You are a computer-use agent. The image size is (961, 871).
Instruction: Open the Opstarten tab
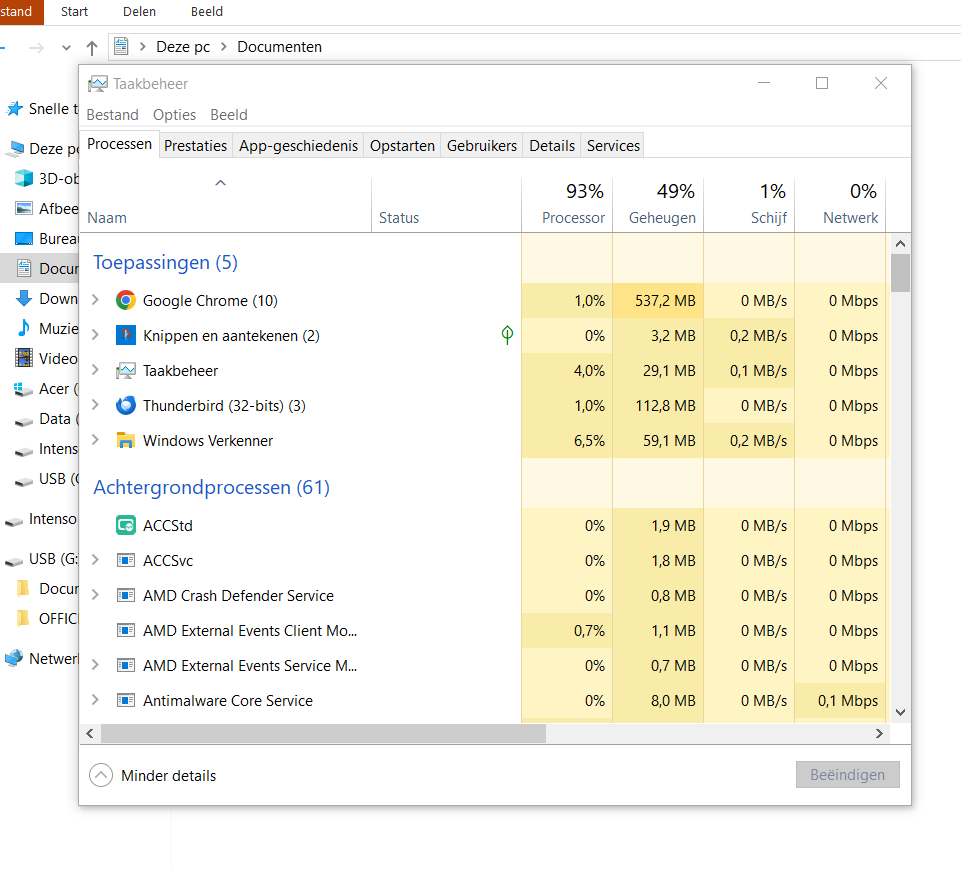(x=402, y=145)
